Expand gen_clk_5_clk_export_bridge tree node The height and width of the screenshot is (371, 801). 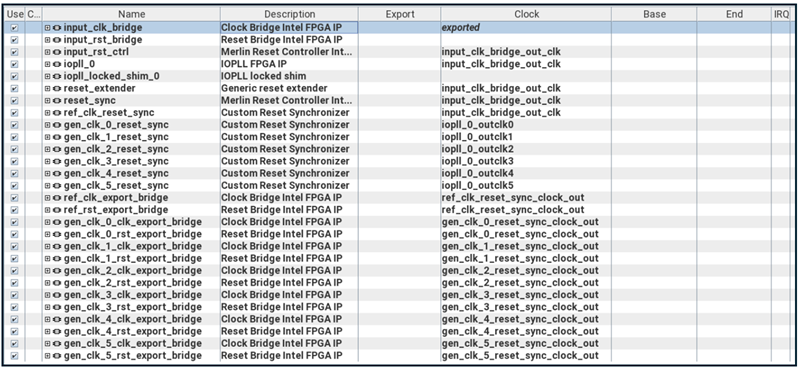point(48,343)
